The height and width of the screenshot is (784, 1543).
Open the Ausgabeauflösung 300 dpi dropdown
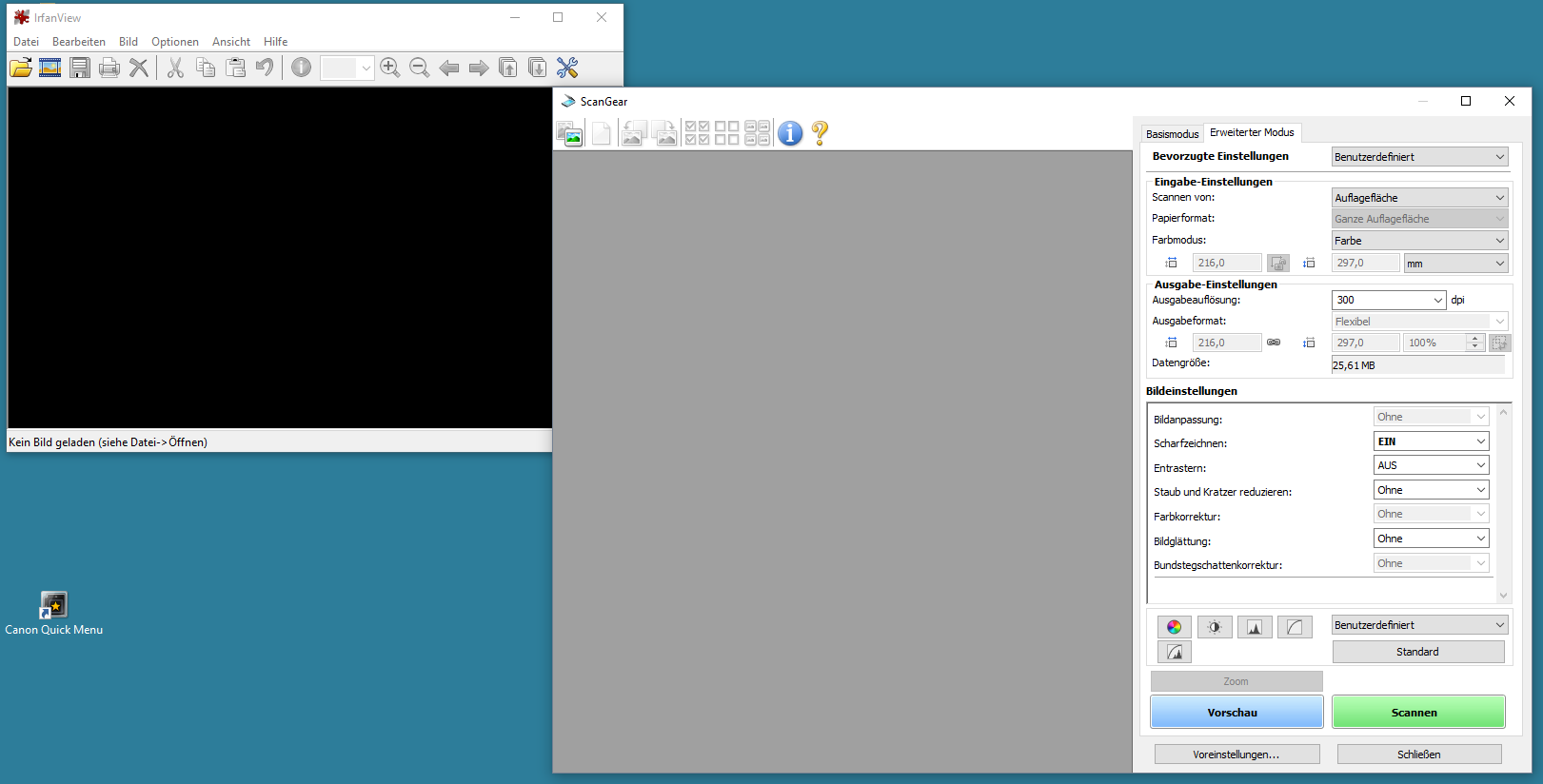point(1389,300)
